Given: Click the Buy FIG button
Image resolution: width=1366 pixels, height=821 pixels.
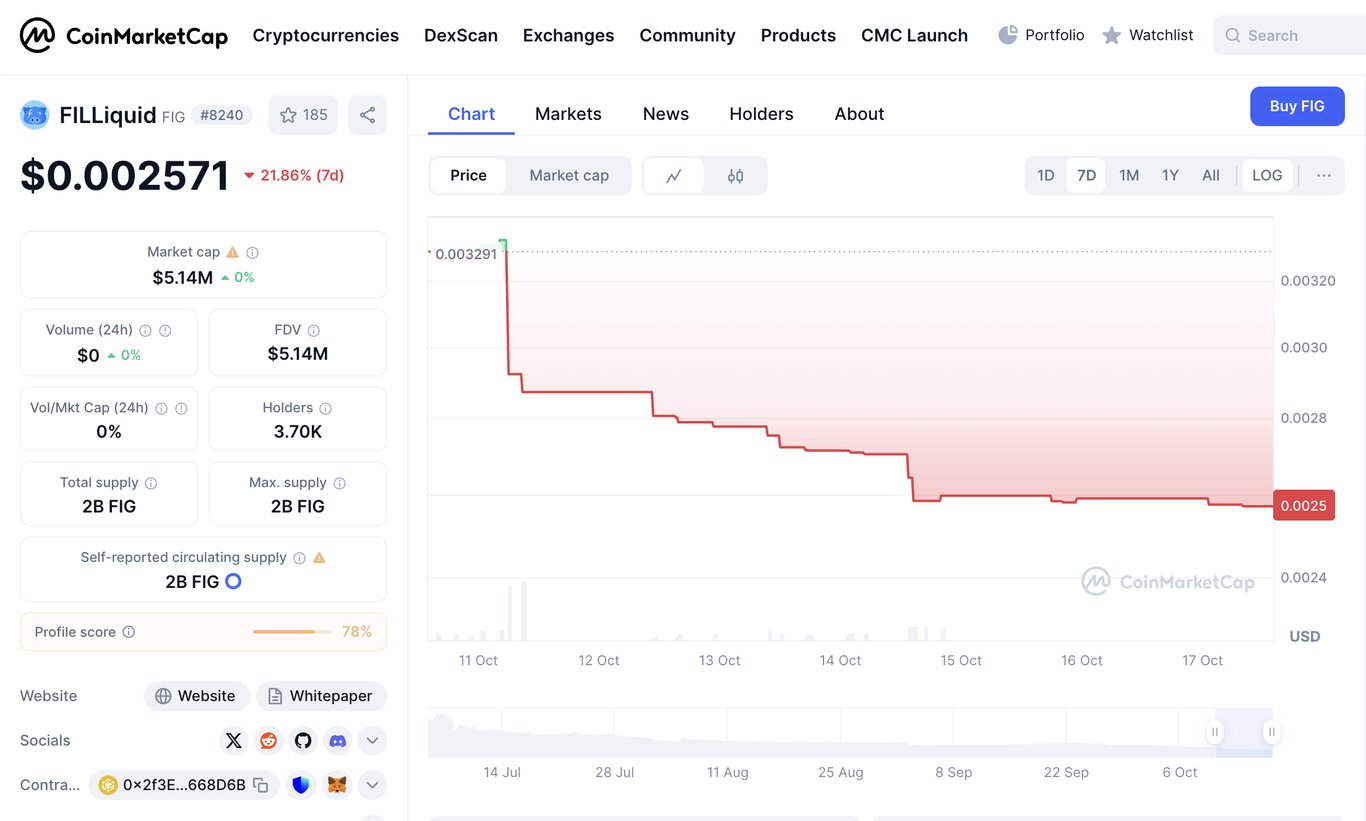Looking at the screenshot, I should pos(1296,106).
